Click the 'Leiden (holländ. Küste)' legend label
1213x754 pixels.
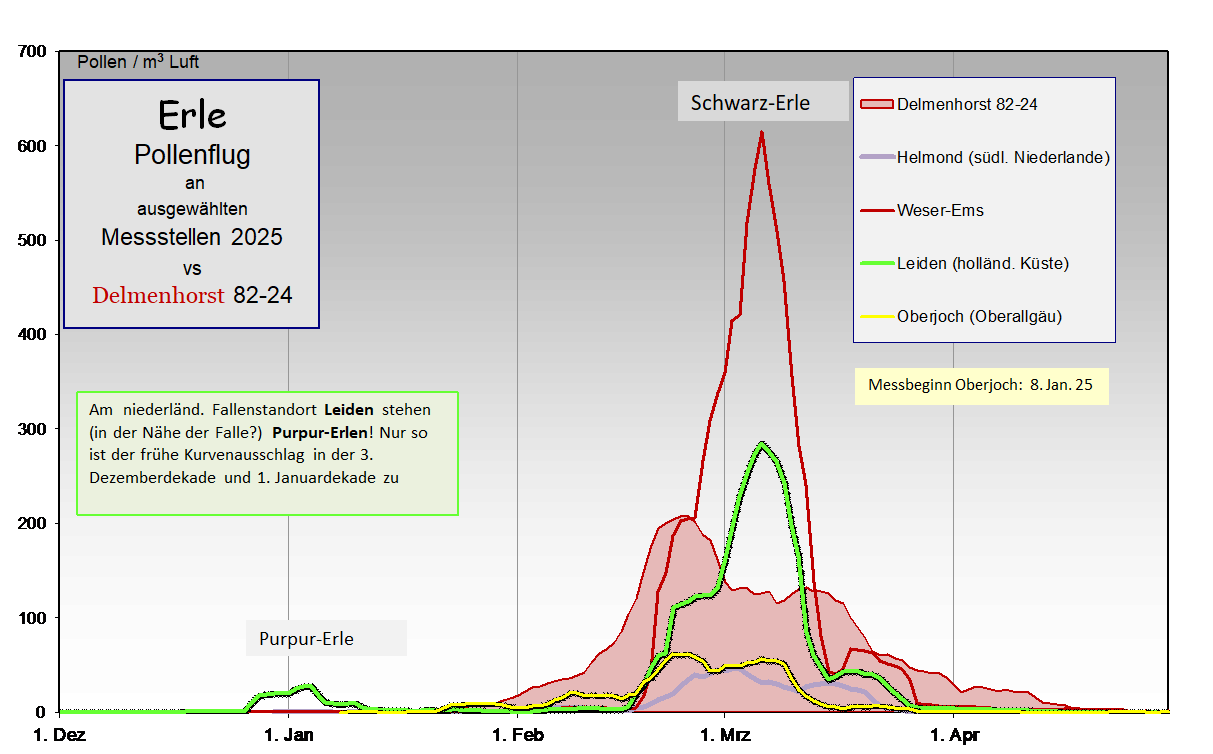click(x=983, y=263)
